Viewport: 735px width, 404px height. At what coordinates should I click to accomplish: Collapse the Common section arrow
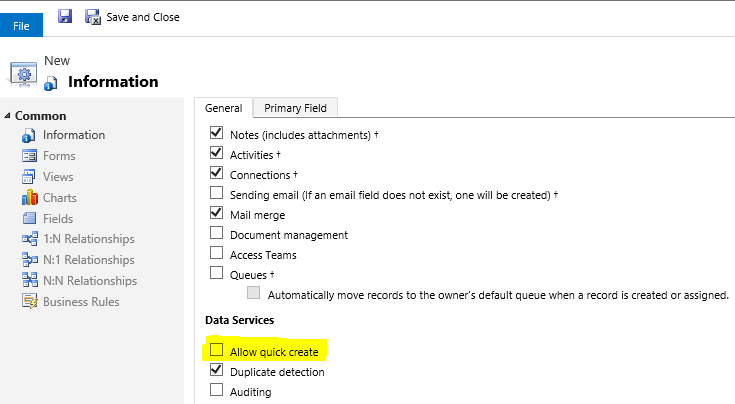(x=8, y=116)
